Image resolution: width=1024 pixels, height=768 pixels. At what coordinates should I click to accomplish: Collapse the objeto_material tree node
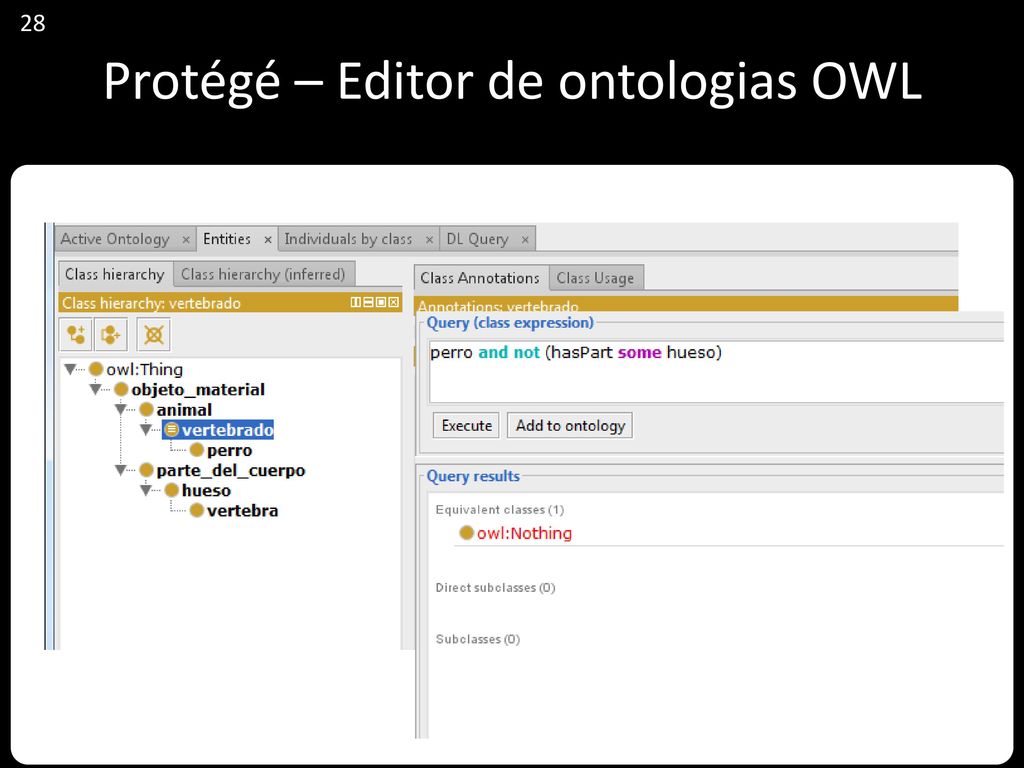point(95,390)
